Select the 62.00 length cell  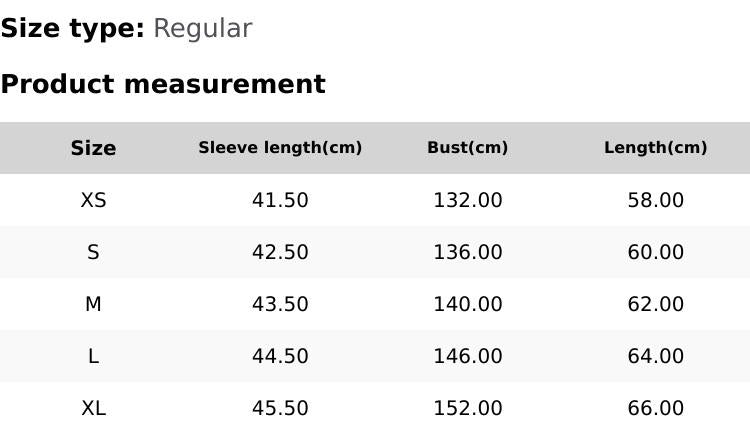pyautogui.click(x=655, y=304)
